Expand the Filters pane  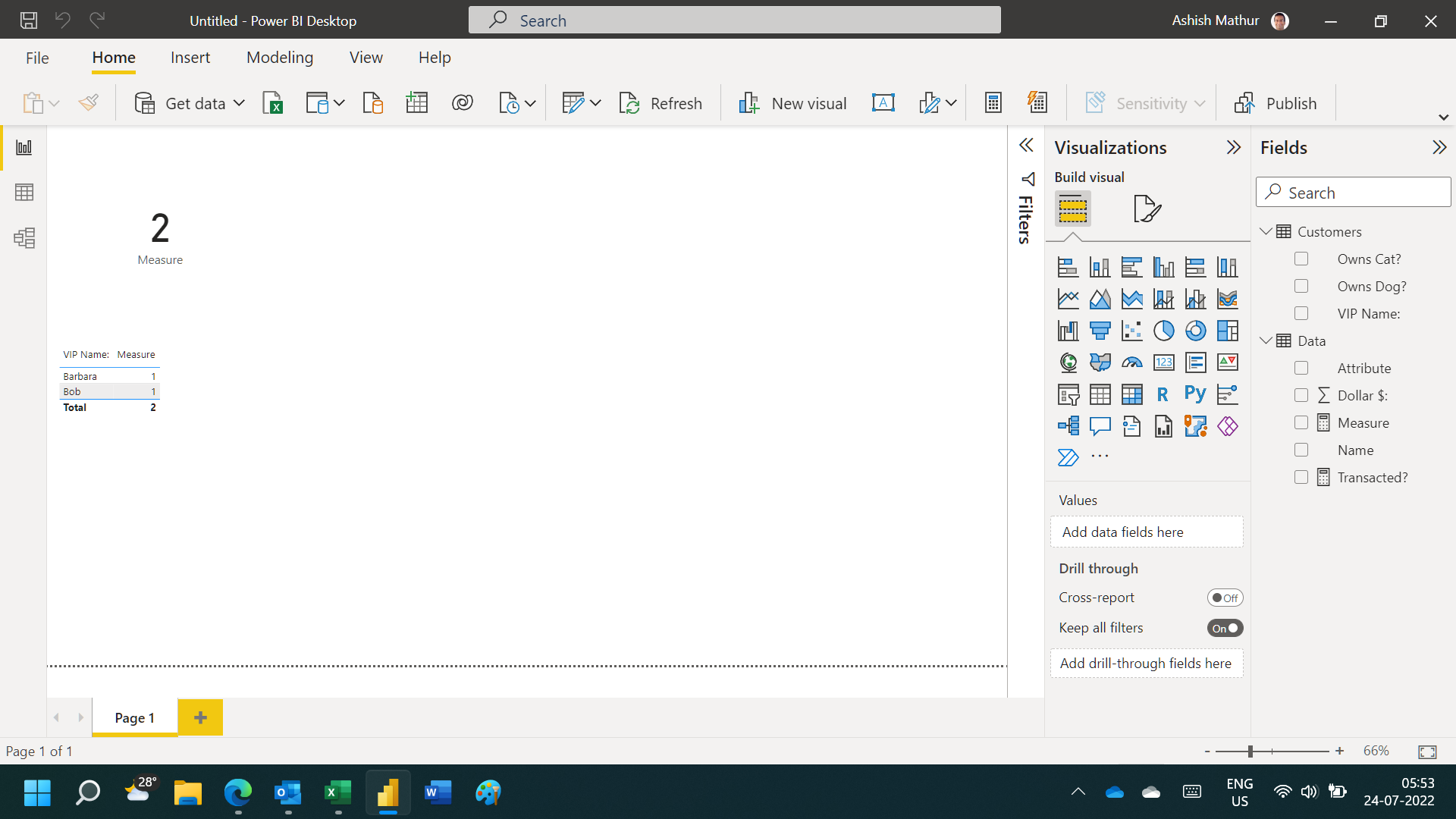(x=1026, y=146)
